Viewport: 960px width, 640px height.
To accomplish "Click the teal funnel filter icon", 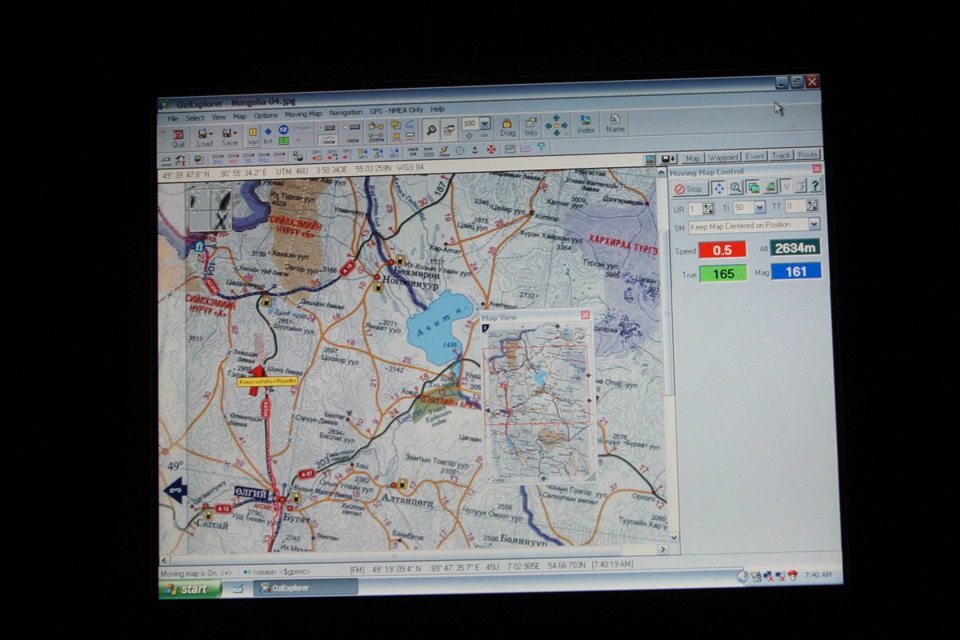I will 541,148.
